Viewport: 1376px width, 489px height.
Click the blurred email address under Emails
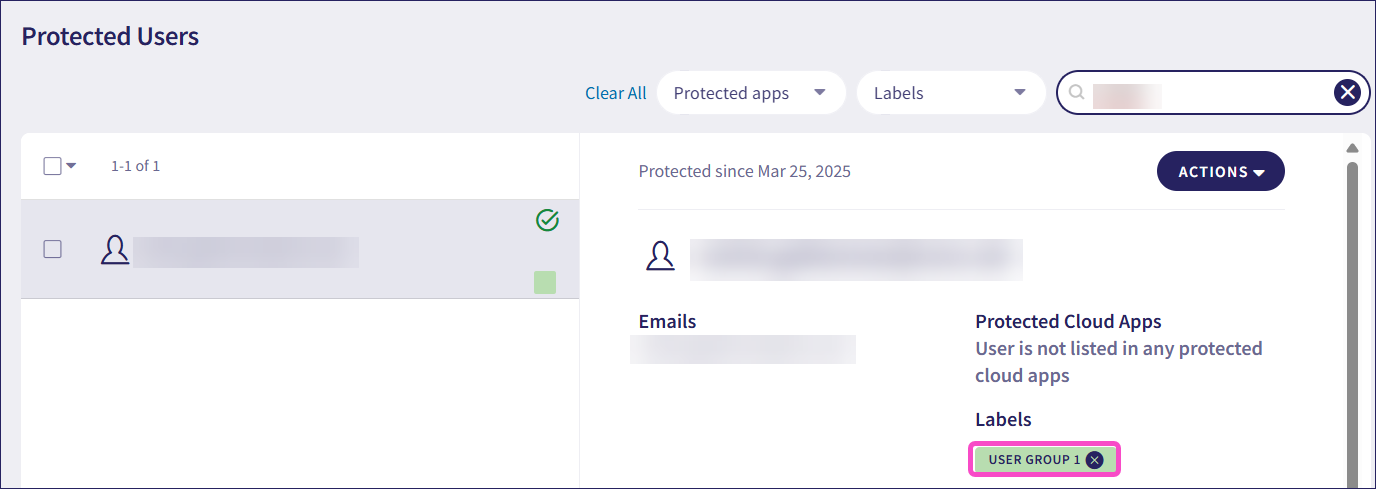(743, 349)
